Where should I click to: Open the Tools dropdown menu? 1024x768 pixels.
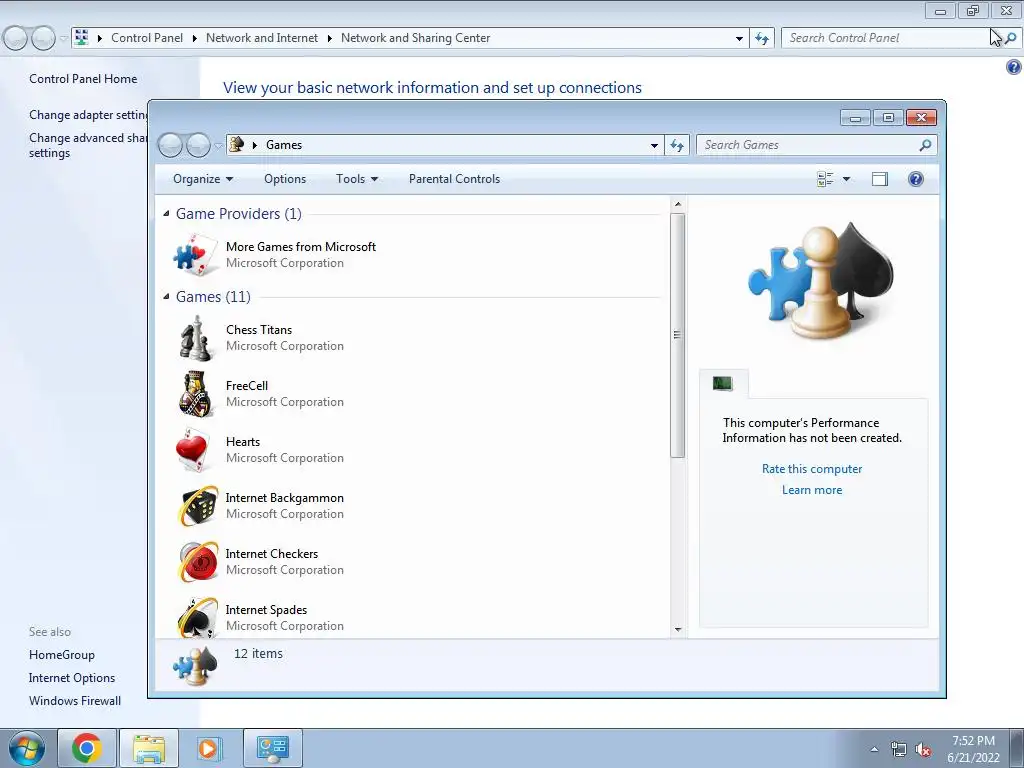point(357,179)
